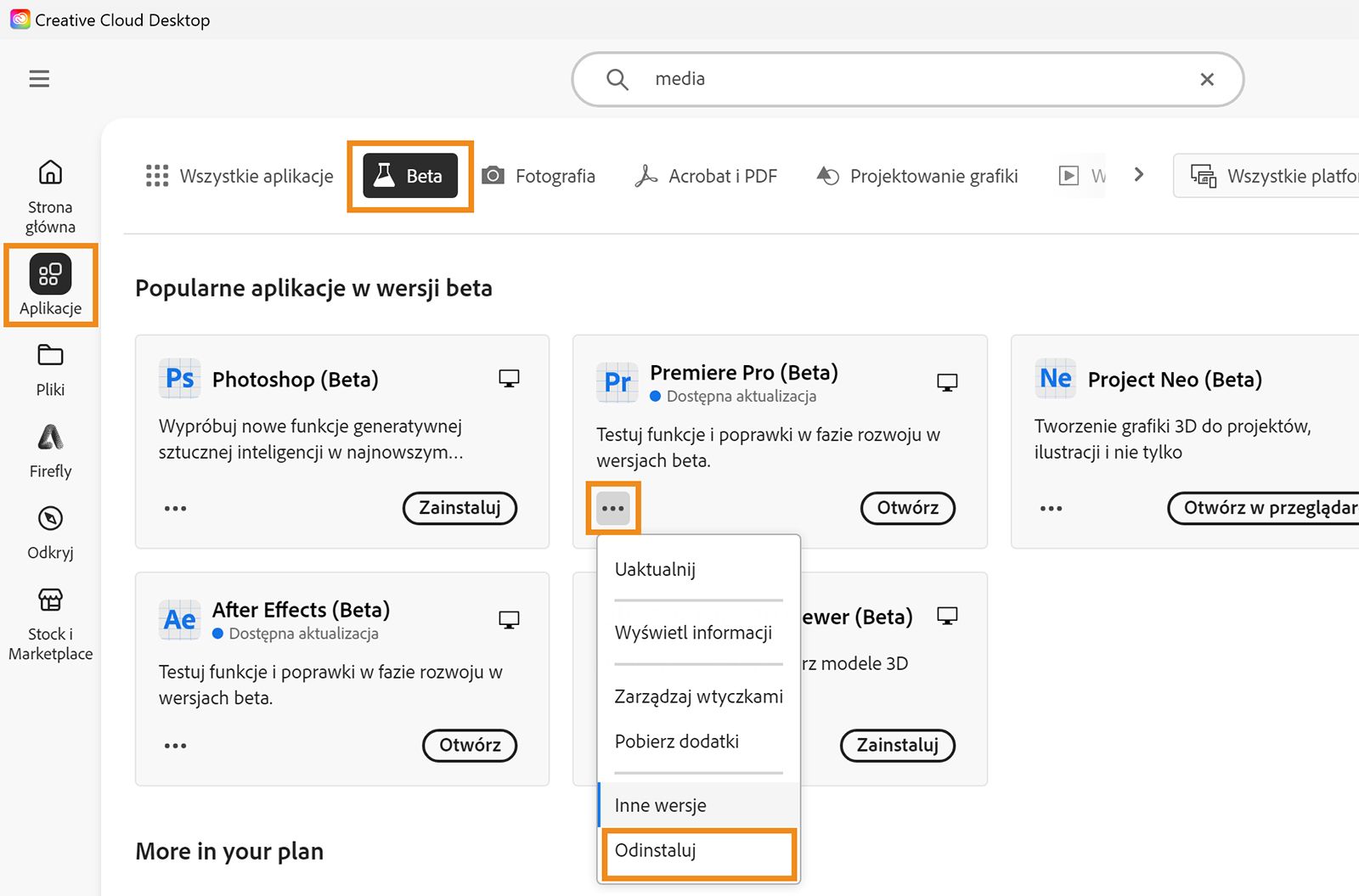
Task: Click the Premiere Pro (Beta) Pr icon
Action: coord(617,383)
